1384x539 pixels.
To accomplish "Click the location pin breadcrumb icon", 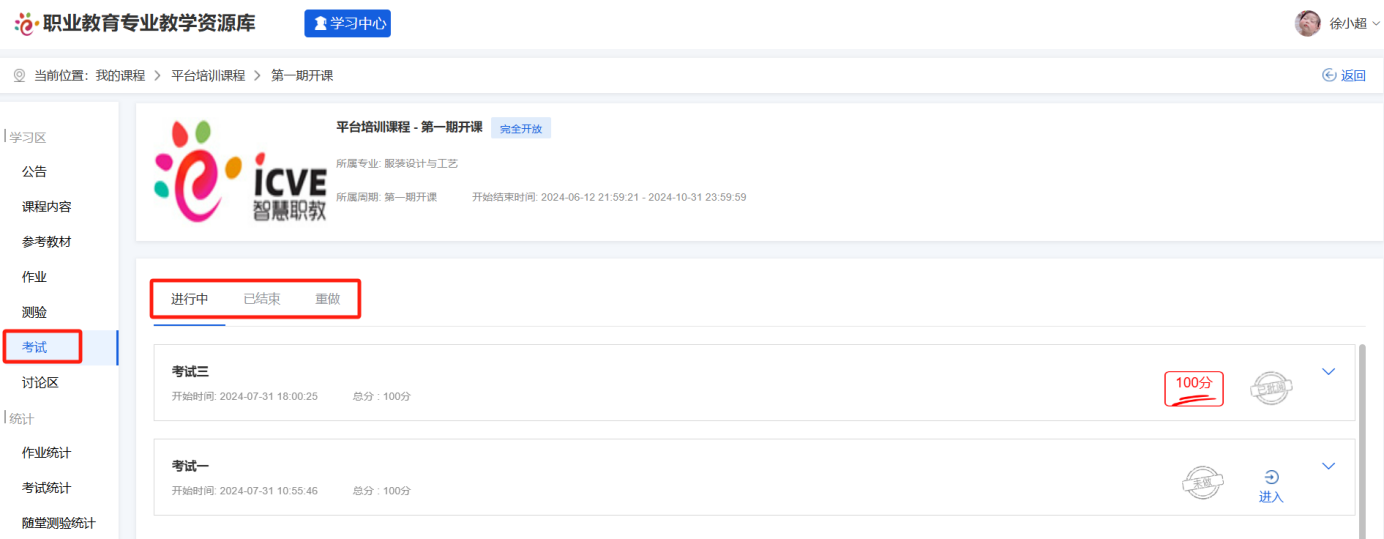I will pyautogui.click(x=19, y=75).
